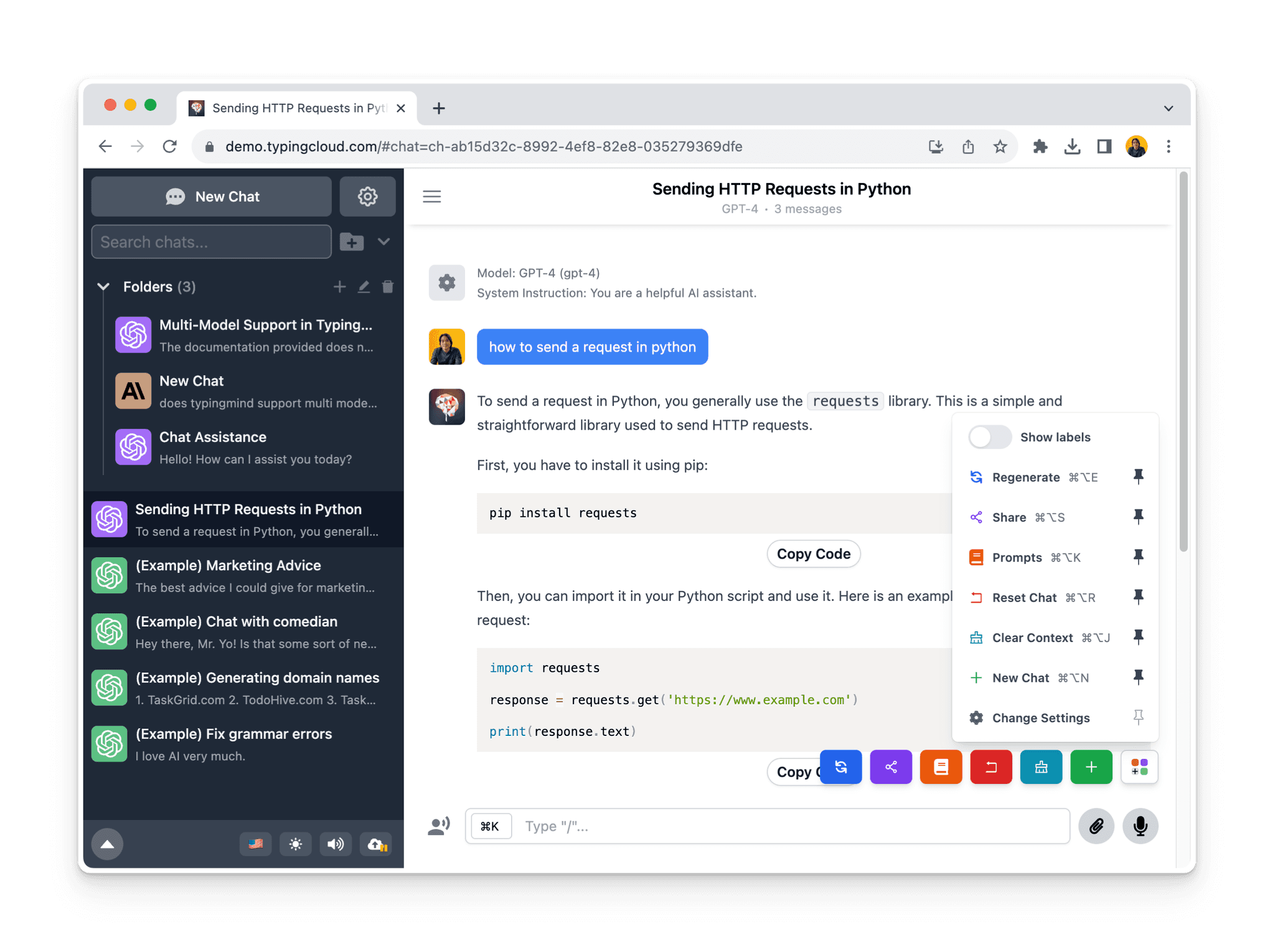The width and height of the screenshot is (1275, 952).
Task: Open the orange Prompts library icon
Action: click(x=940, y=767)
